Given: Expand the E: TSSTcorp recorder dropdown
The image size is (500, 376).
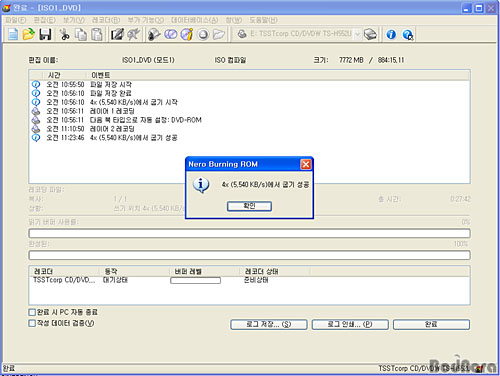Looking at the screenshot, I should pos(357,34).
